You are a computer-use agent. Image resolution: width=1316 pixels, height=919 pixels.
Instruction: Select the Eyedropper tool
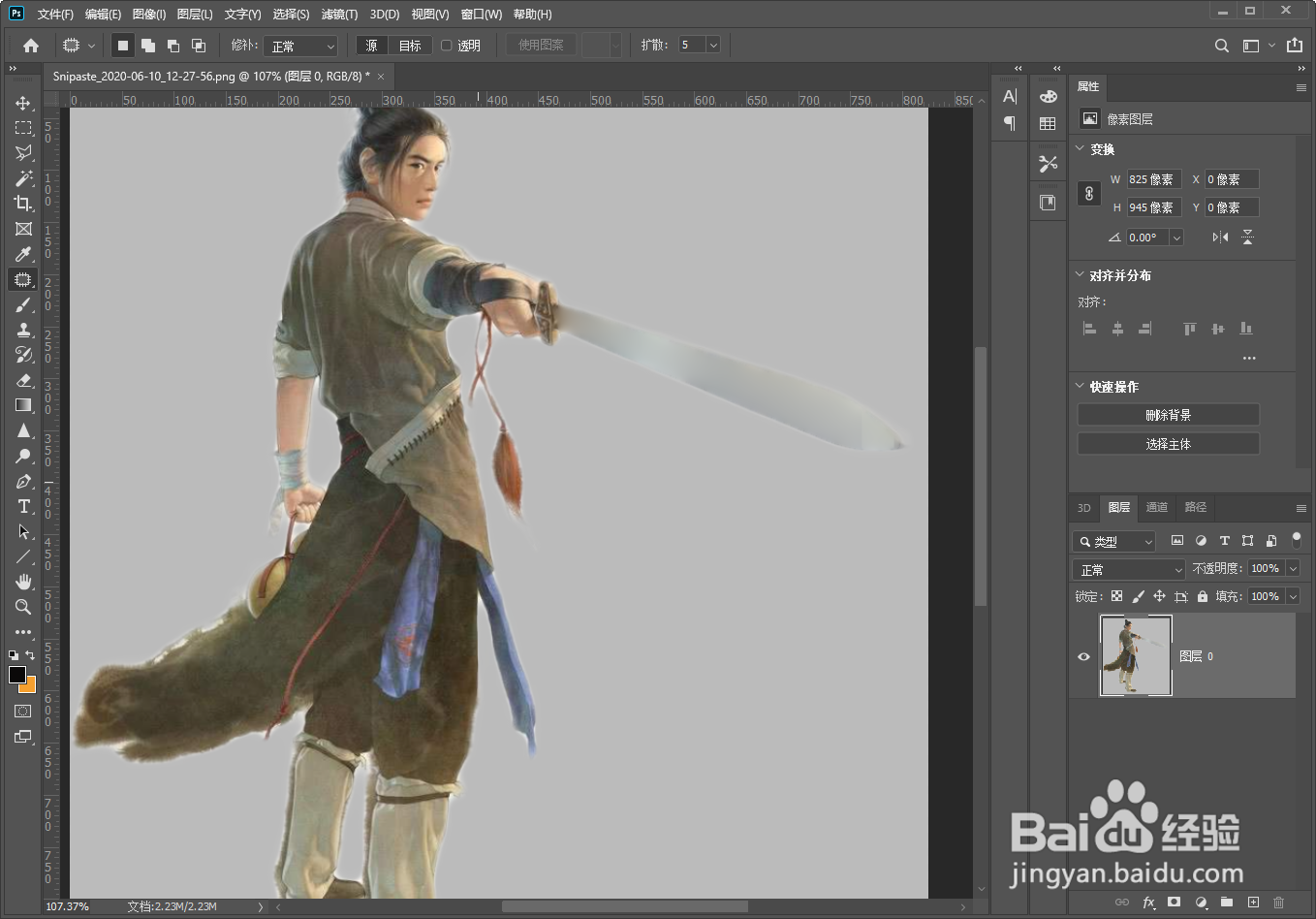pyautogui.click(x=23, y=254)
